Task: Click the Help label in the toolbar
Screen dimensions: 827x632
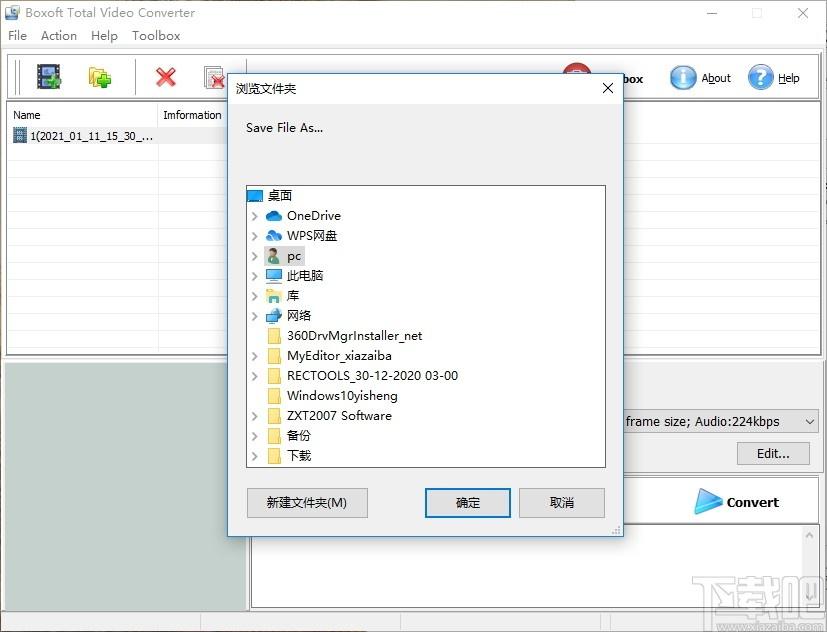Action: click(x=788, y=78)
